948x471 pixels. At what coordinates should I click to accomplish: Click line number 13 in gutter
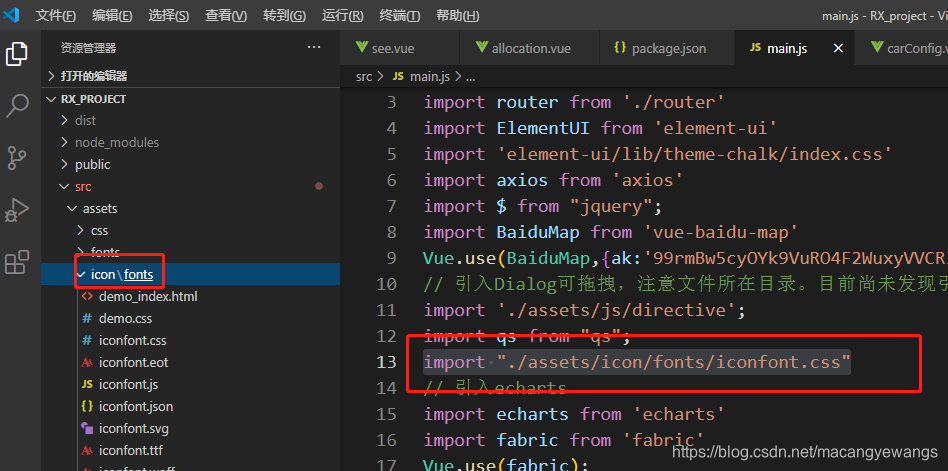point(386,362)
